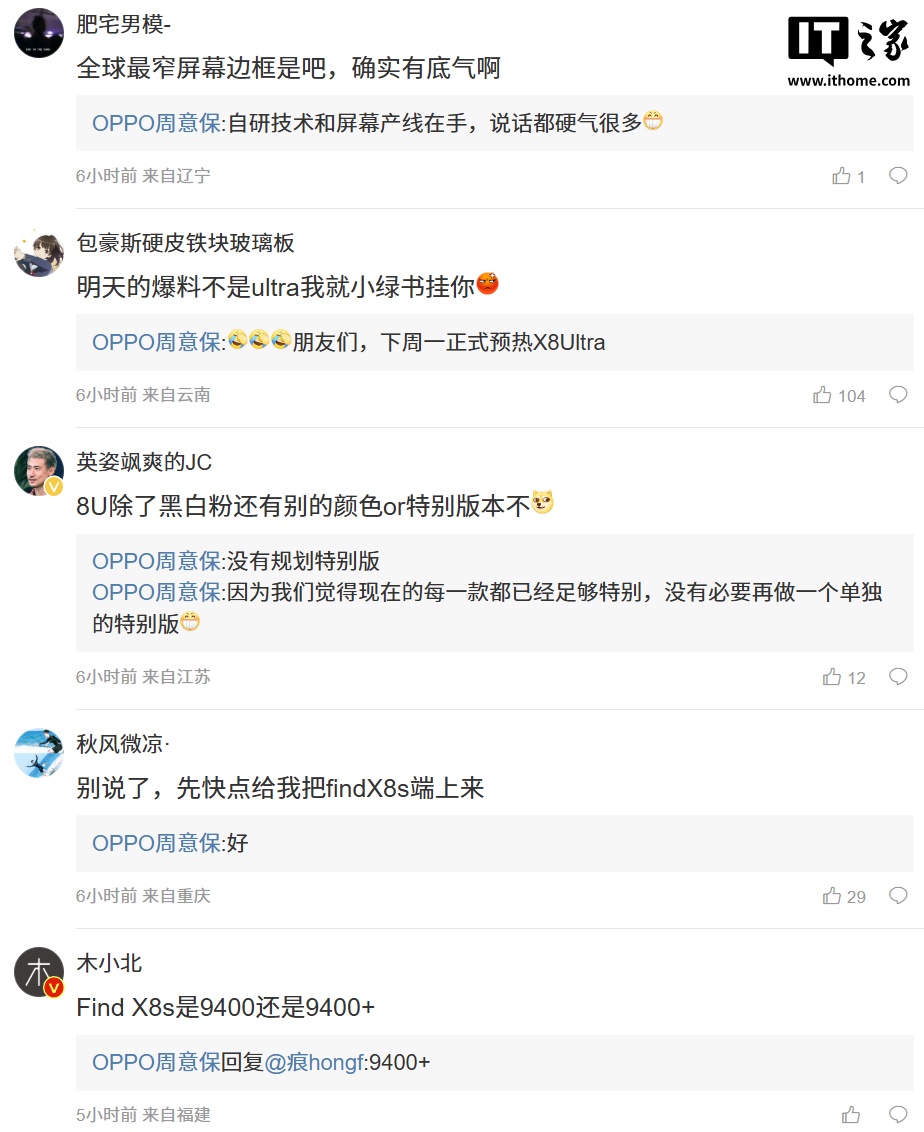924x1132 pixels.
Task: Like the comment with 104 likes
Action: coord(822,395)
